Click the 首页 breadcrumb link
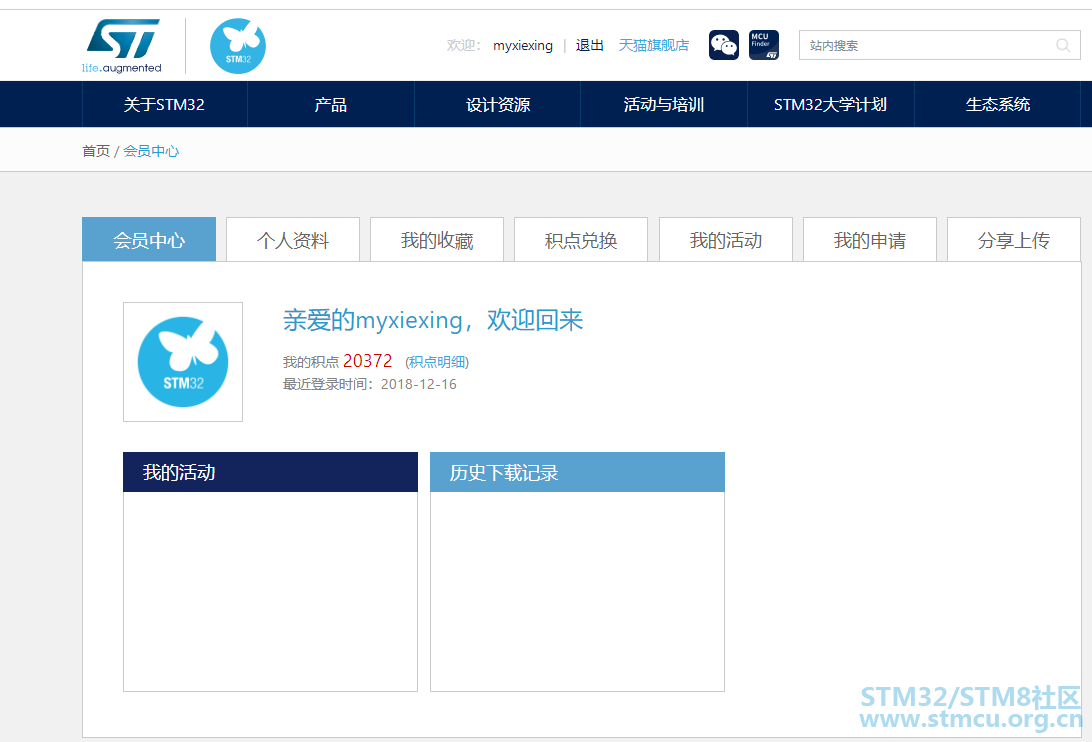Screen dimensions: 1092x742 [95, 151]
